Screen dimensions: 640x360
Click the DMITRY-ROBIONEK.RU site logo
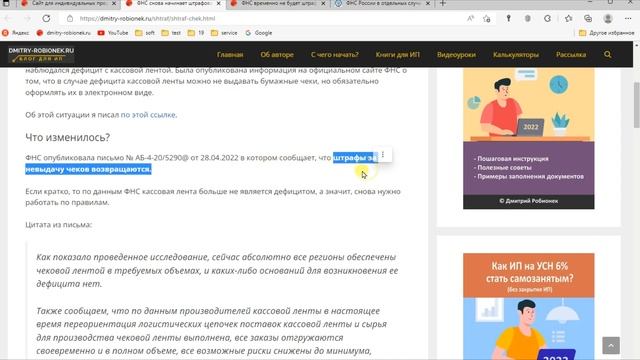pos(41,54)
